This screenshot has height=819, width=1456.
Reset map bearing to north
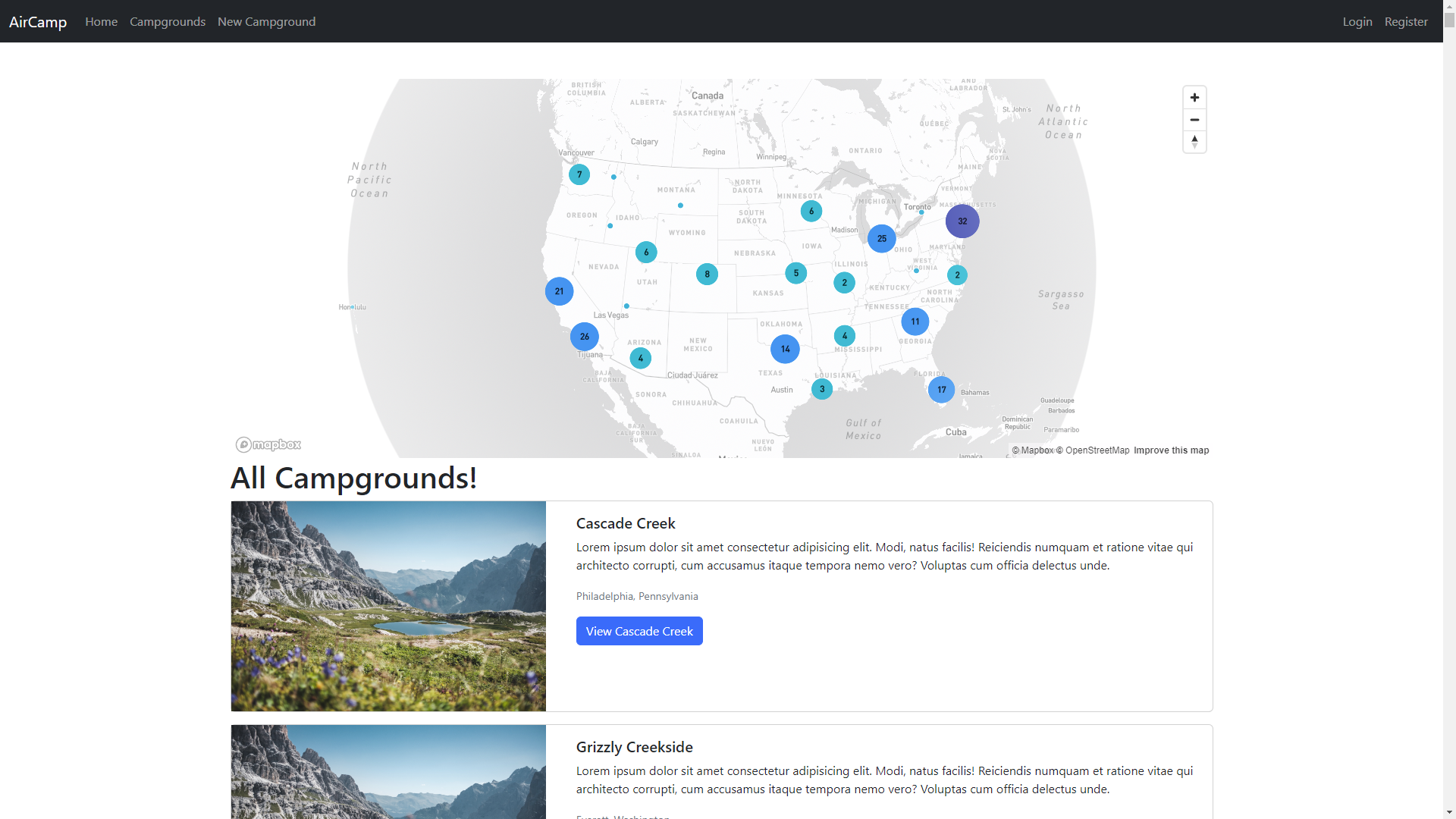click(x=1194, y=142)
